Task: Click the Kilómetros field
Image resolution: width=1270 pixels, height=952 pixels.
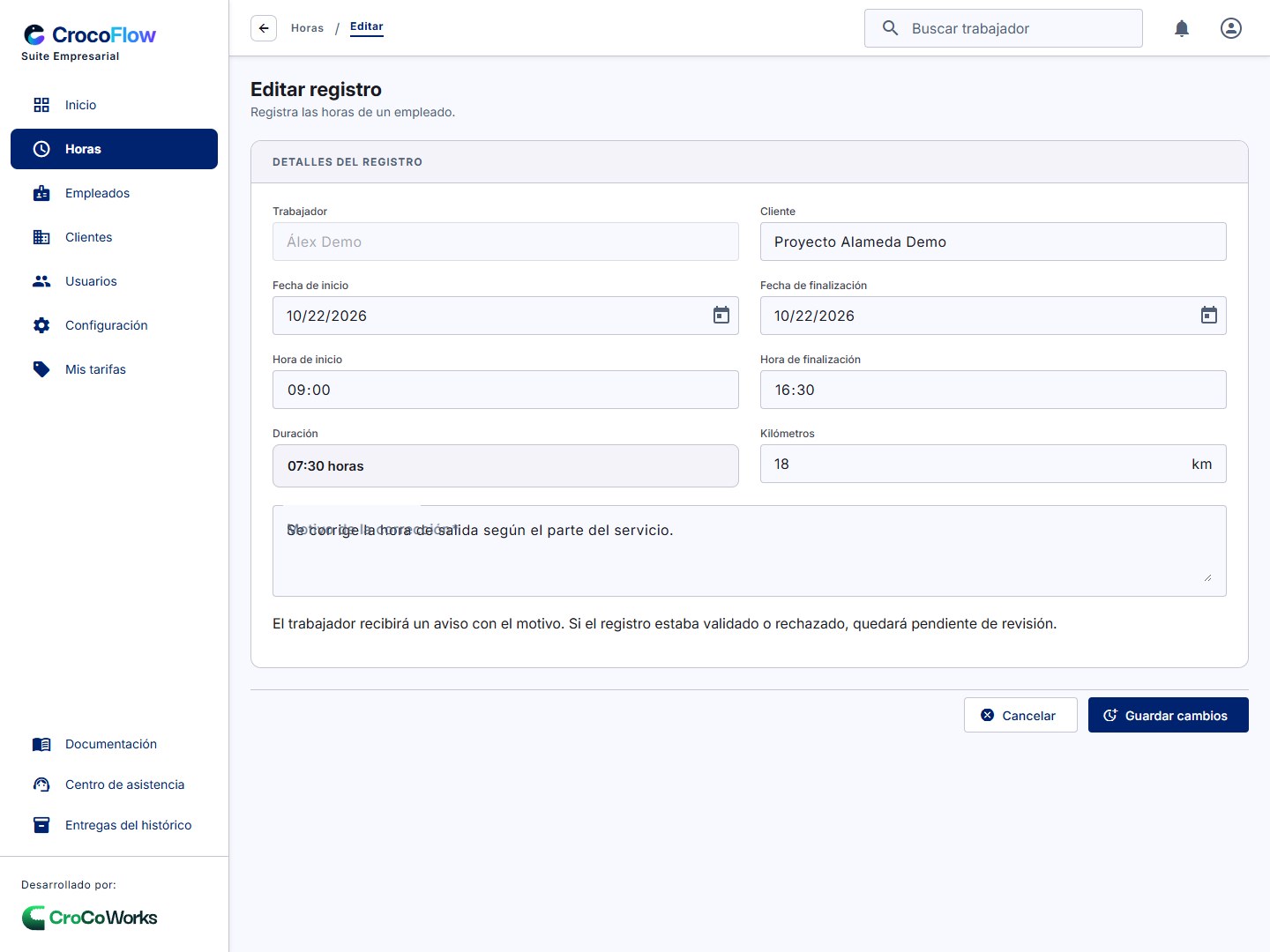Action: pos(993,464)
